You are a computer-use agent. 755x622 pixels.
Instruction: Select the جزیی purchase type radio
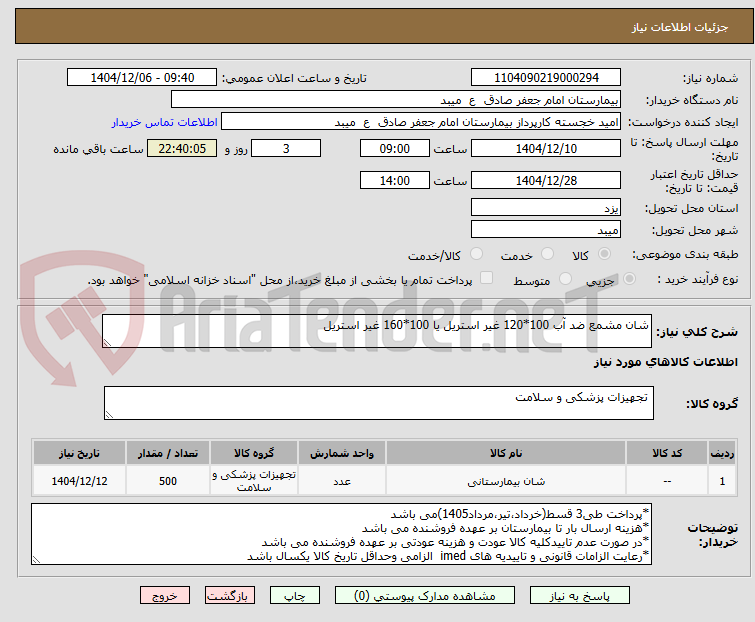pyautogui.click(x=629, y=279)
